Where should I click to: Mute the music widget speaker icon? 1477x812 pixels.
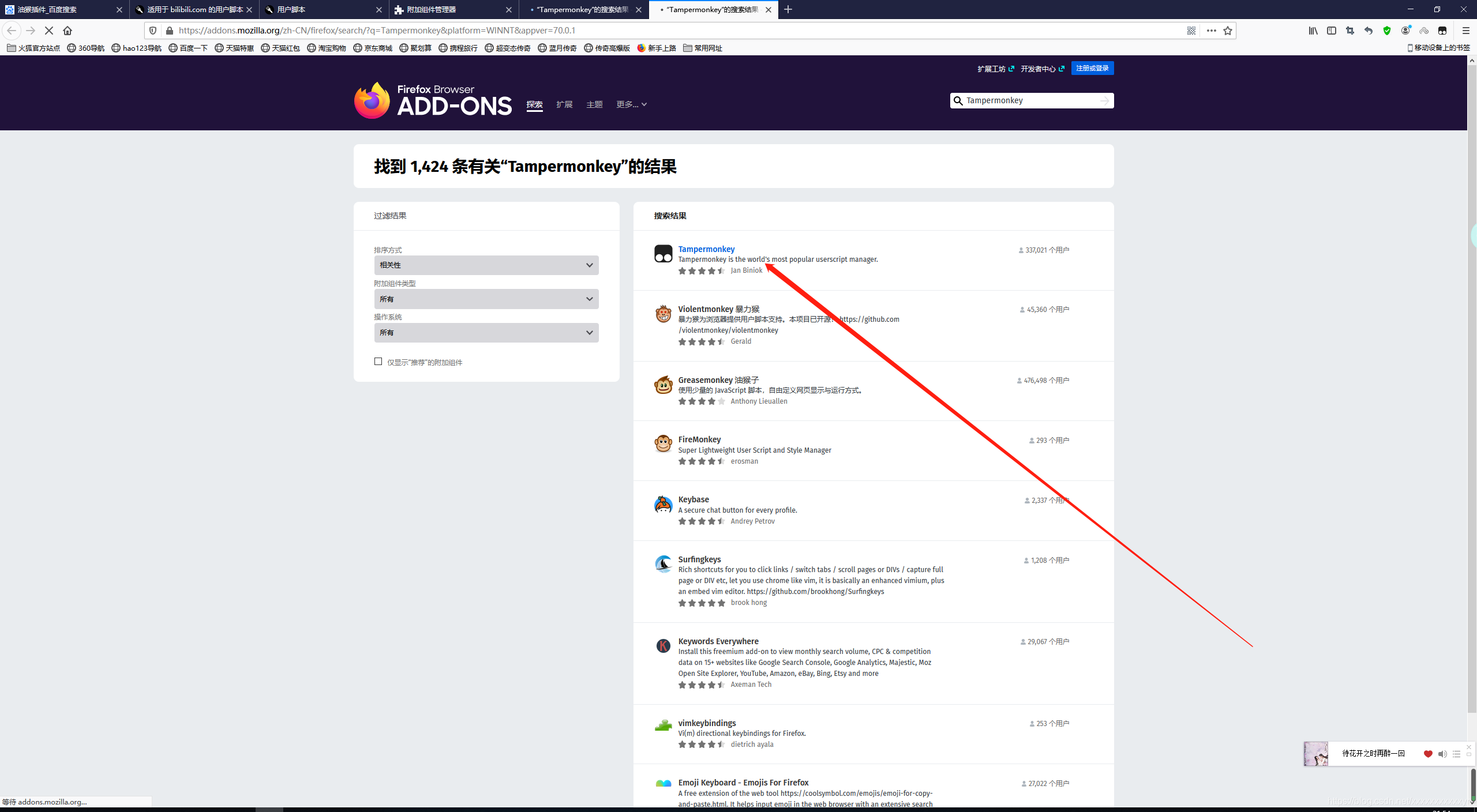1442,754
